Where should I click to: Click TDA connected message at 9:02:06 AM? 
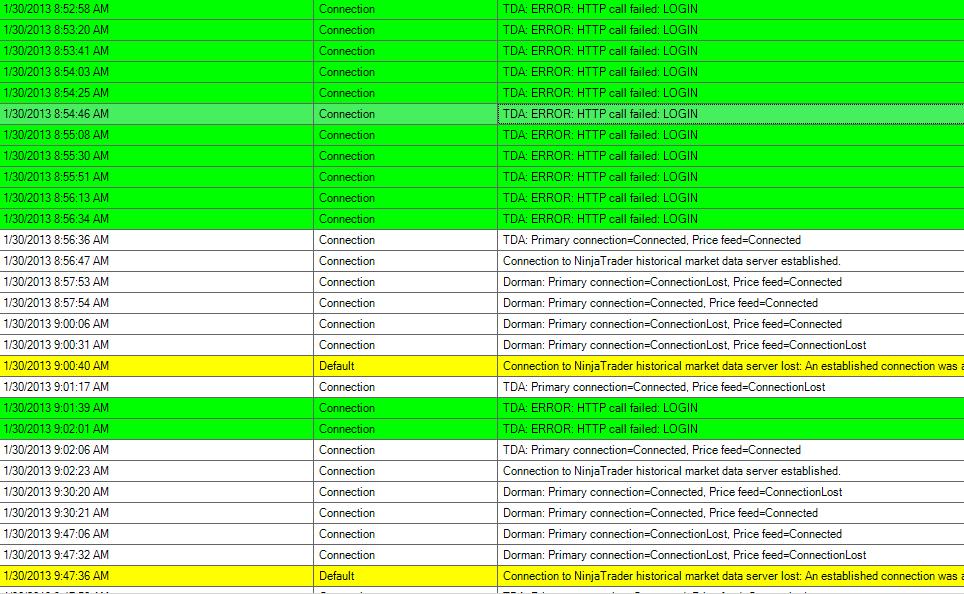coord(731,449)
